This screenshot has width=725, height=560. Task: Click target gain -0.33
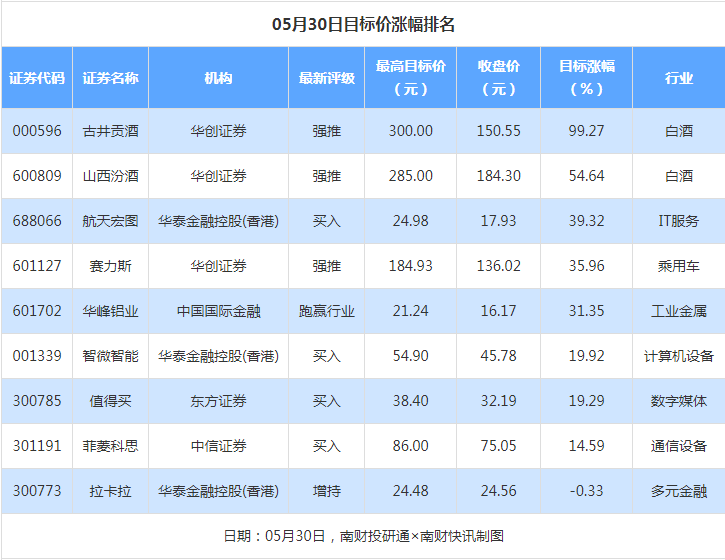586,491
